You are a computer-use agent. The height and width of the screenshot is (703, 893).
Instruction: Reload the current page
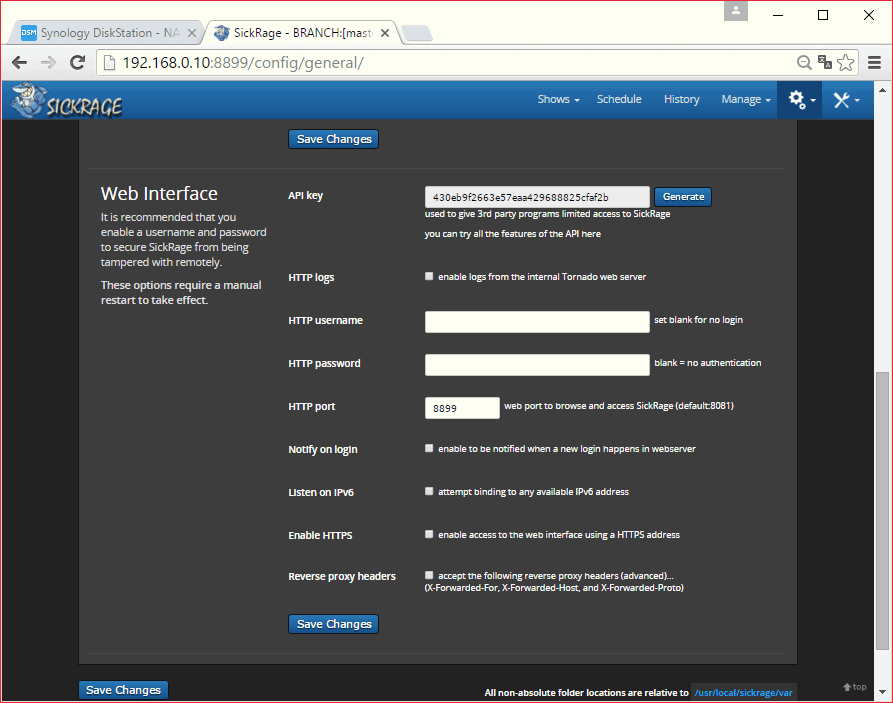[x=77, y=63]
